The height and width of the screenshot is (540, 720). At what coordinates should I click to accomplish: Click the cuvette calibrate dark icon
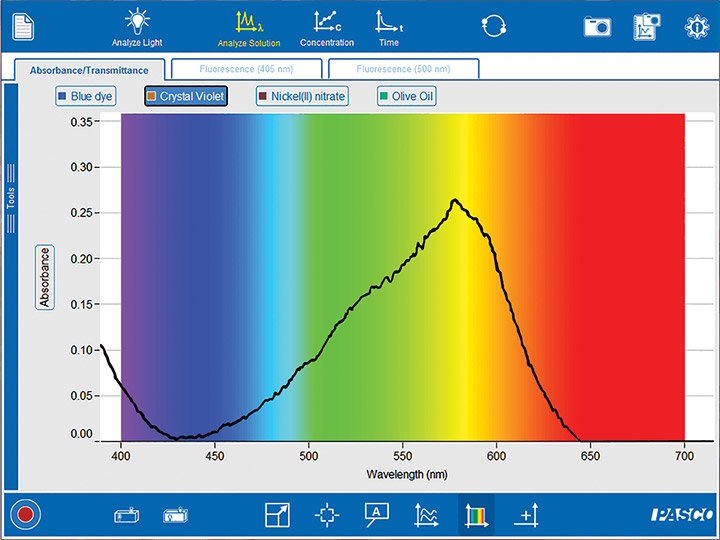[x=127, y=515]
